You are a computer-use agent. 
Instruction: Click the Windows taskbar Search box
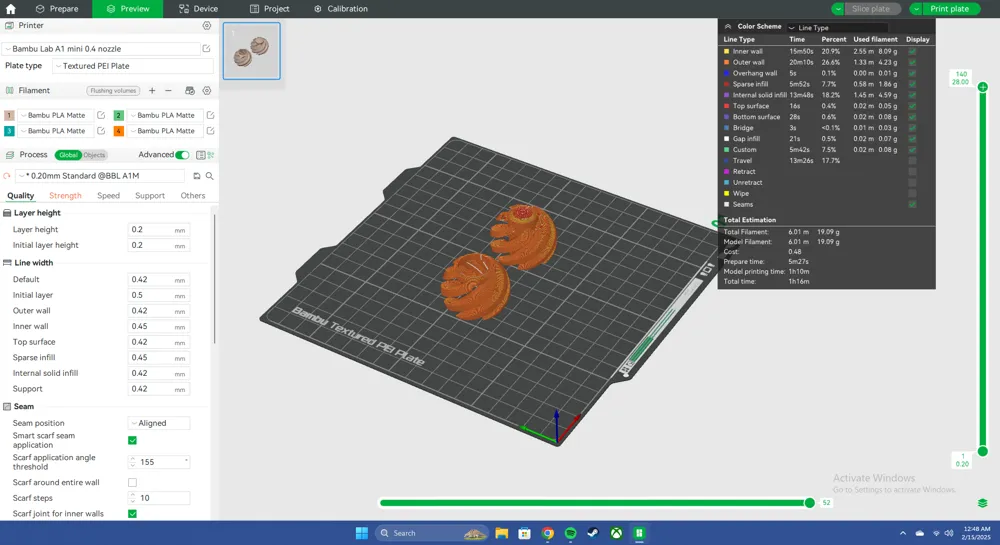[x=432, y=533]
